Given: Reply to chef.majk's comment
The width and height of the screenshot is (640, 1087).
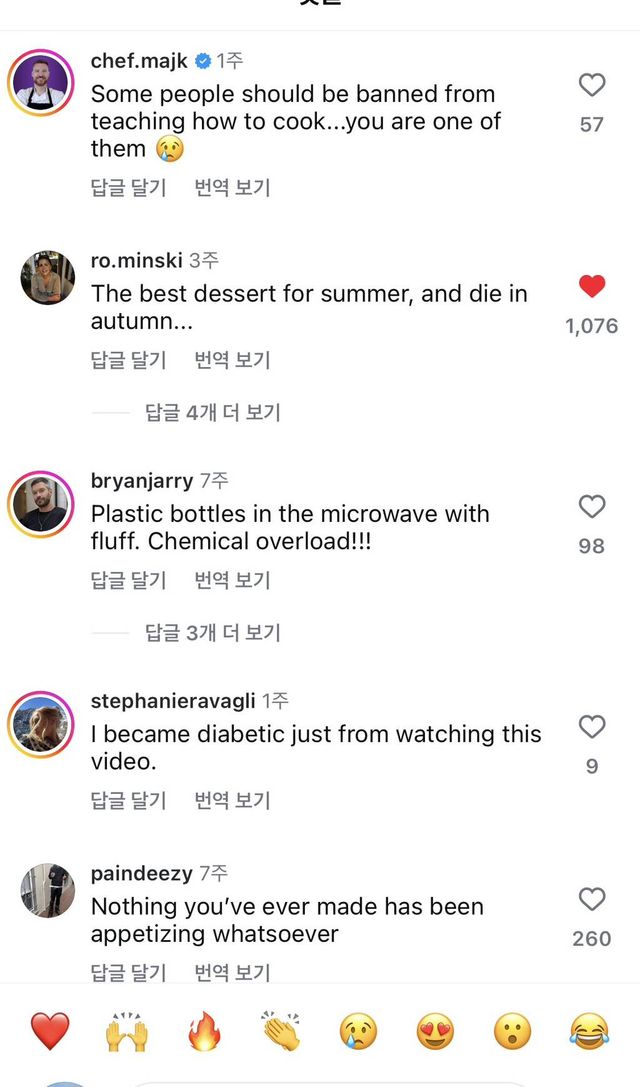Looking at the screenshot, I should click(x=129, y=187).
